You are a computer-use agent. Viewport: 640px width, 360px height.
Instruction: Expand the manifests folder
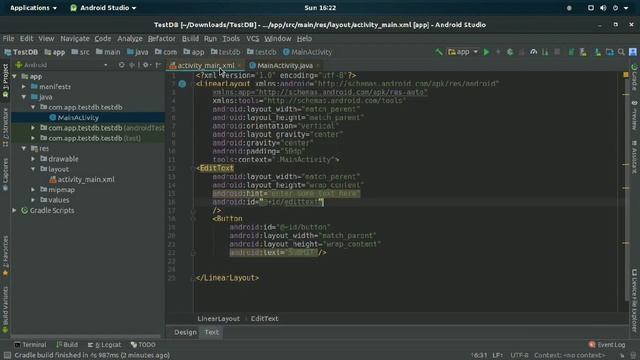(24, 87)
